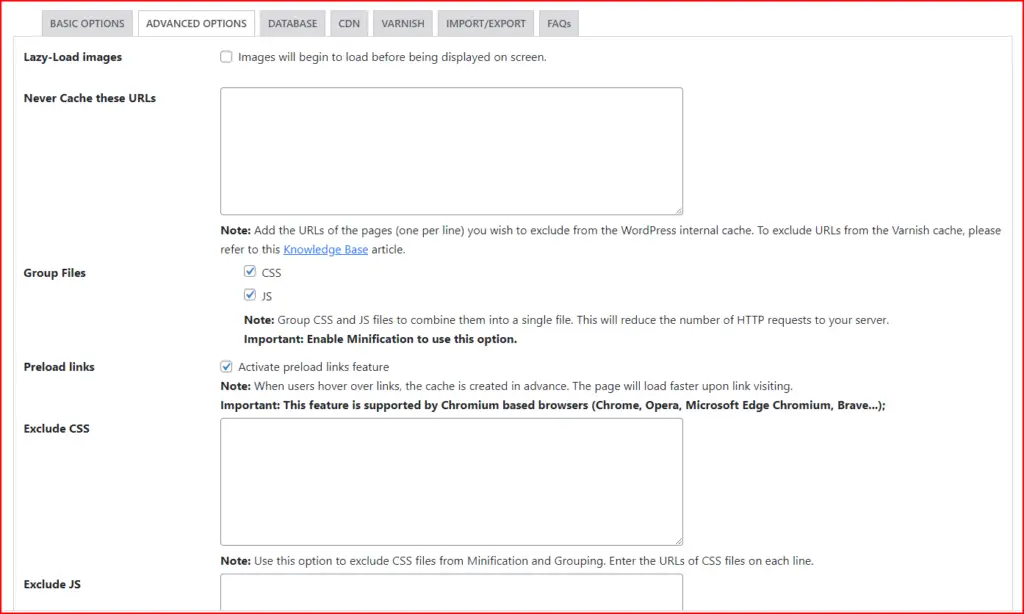Click the 'Lazy-Load images' setting title
1024x614 pixels.
click(72, 57)
